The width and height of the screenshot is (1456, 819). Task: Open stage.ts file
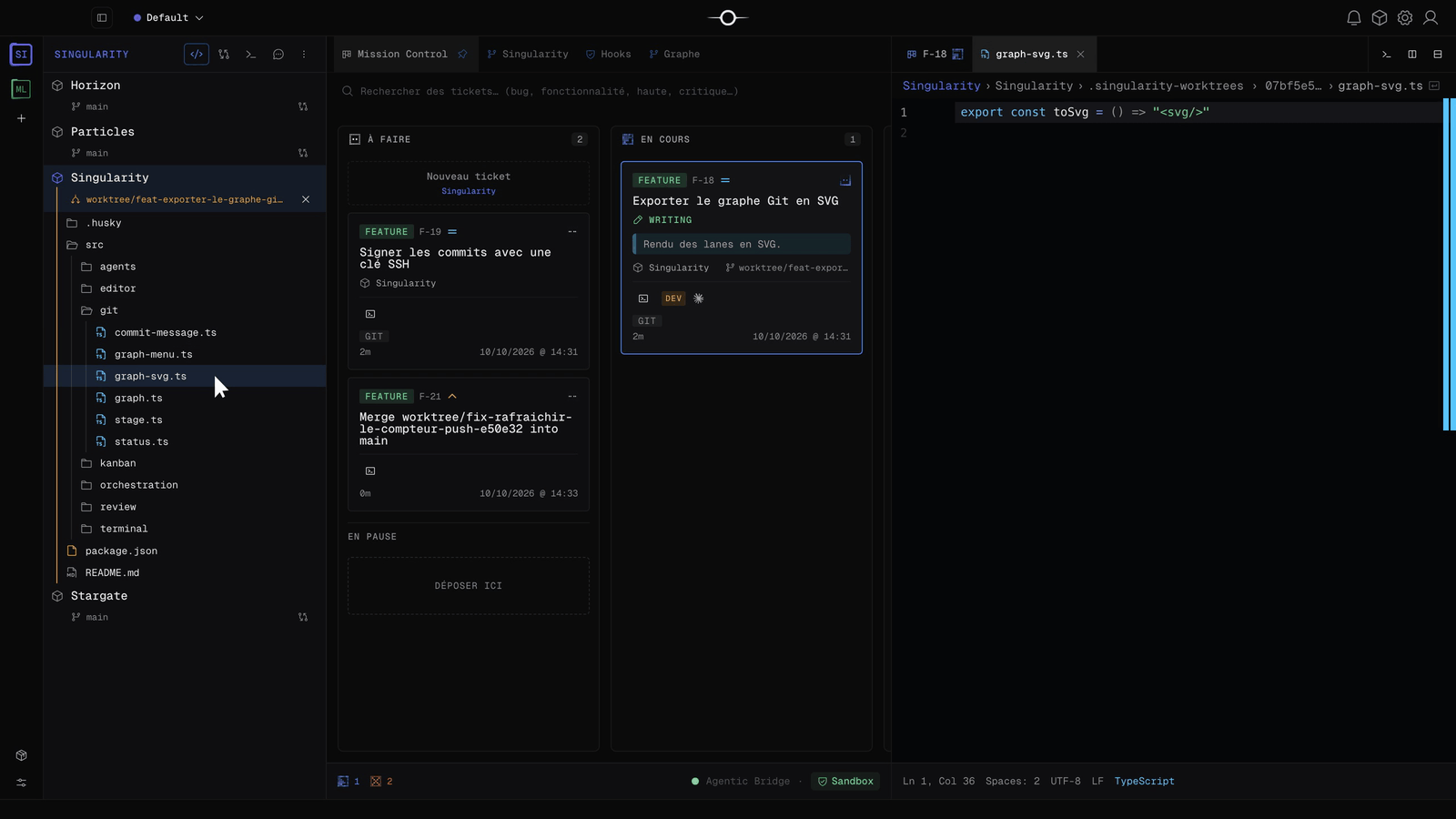pos(185,420)
